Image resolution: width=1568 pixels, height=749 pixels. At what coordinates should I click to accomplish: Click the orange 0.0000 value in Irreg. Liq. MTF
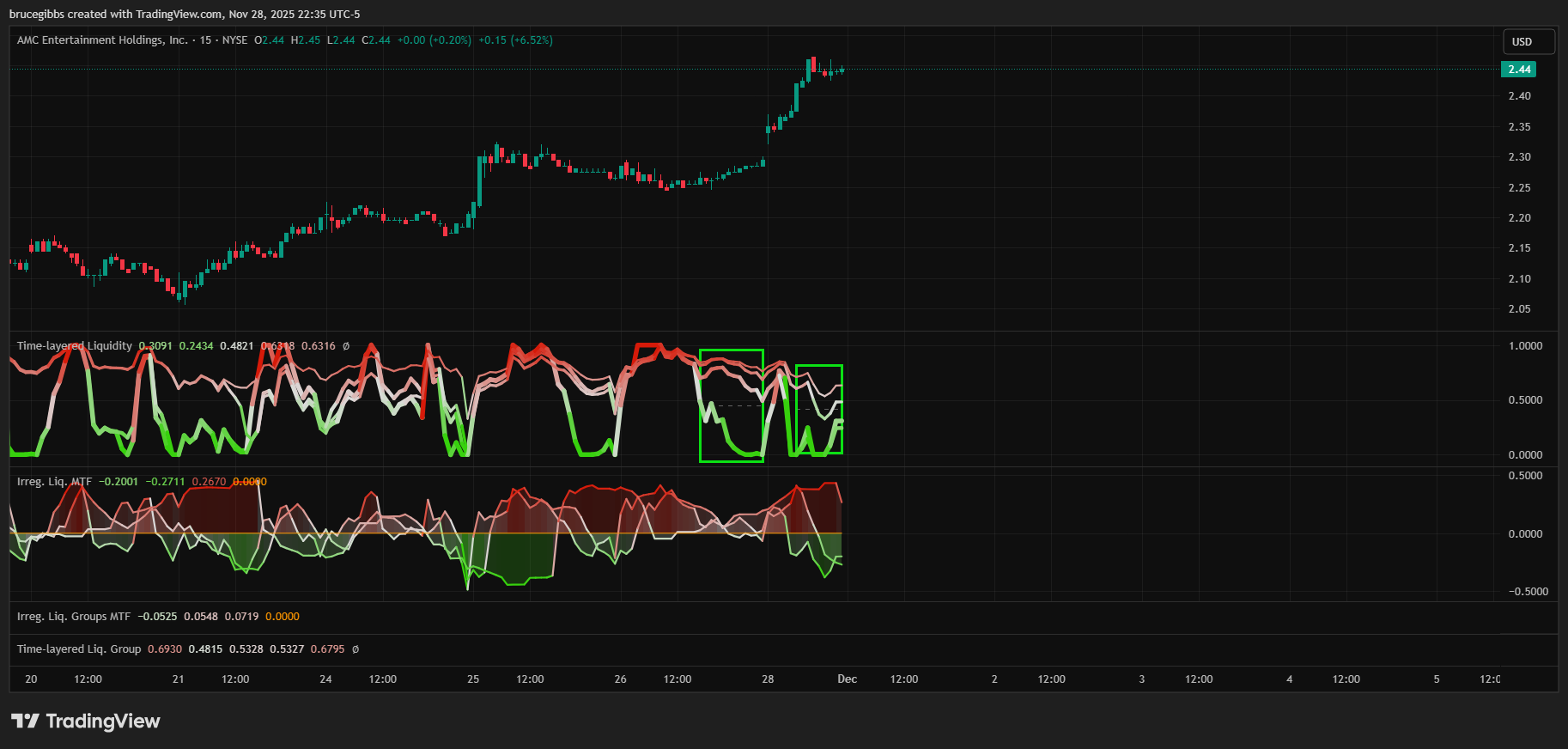tap(249, 482)
